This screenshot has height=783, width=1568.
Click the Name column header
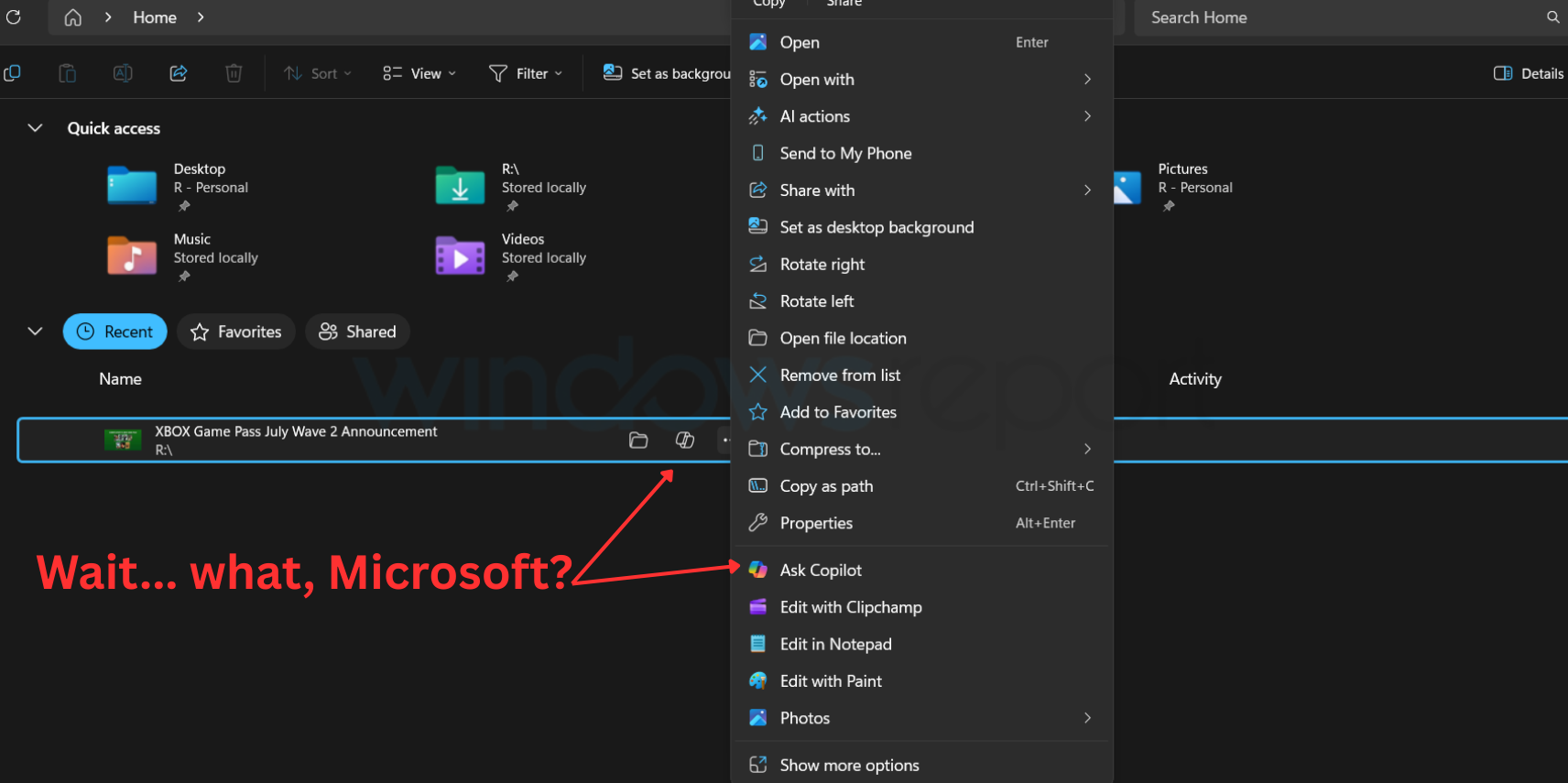[120, 379]
